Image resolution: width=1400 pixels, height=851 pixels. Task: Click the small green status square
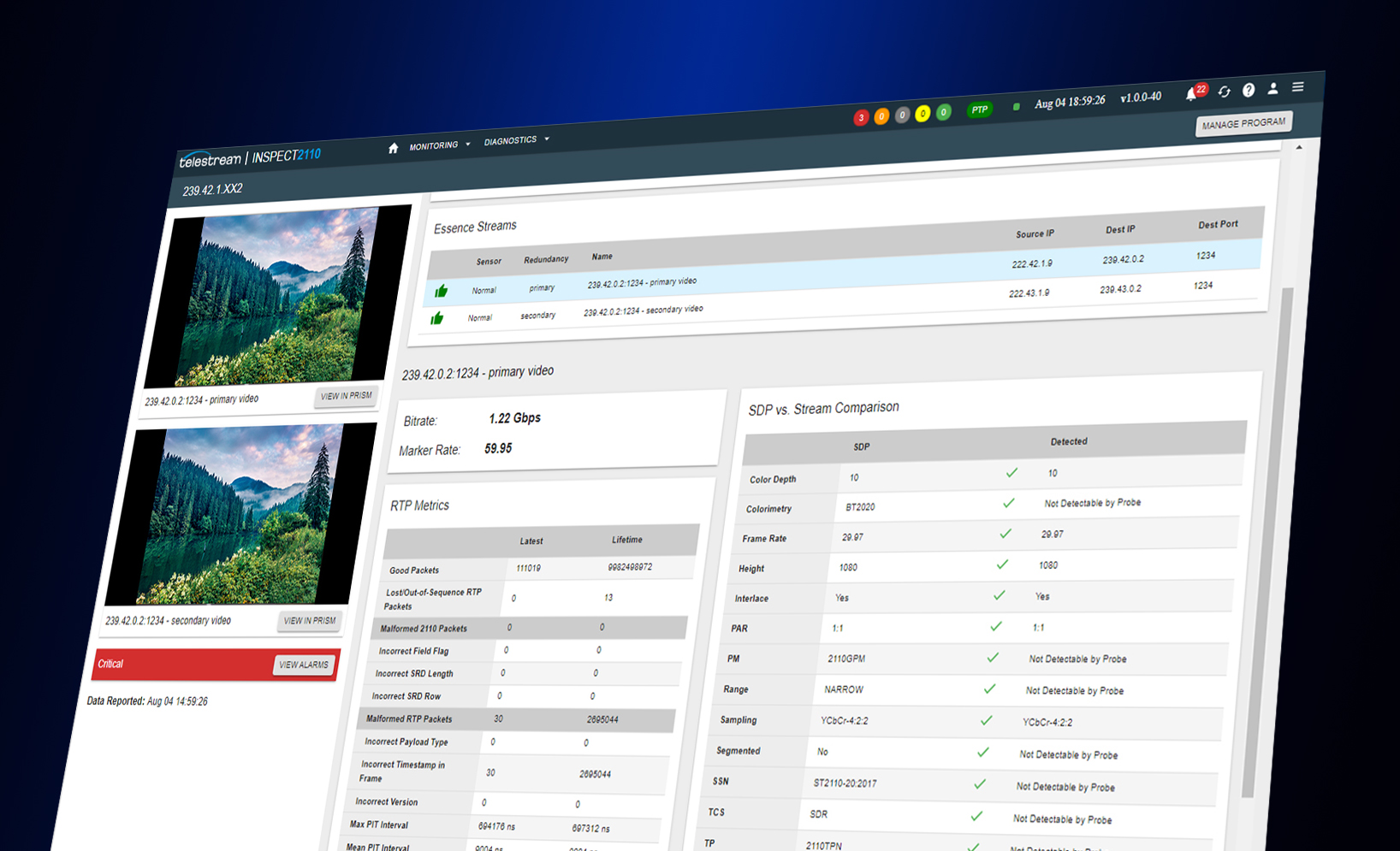[1016, 107]
